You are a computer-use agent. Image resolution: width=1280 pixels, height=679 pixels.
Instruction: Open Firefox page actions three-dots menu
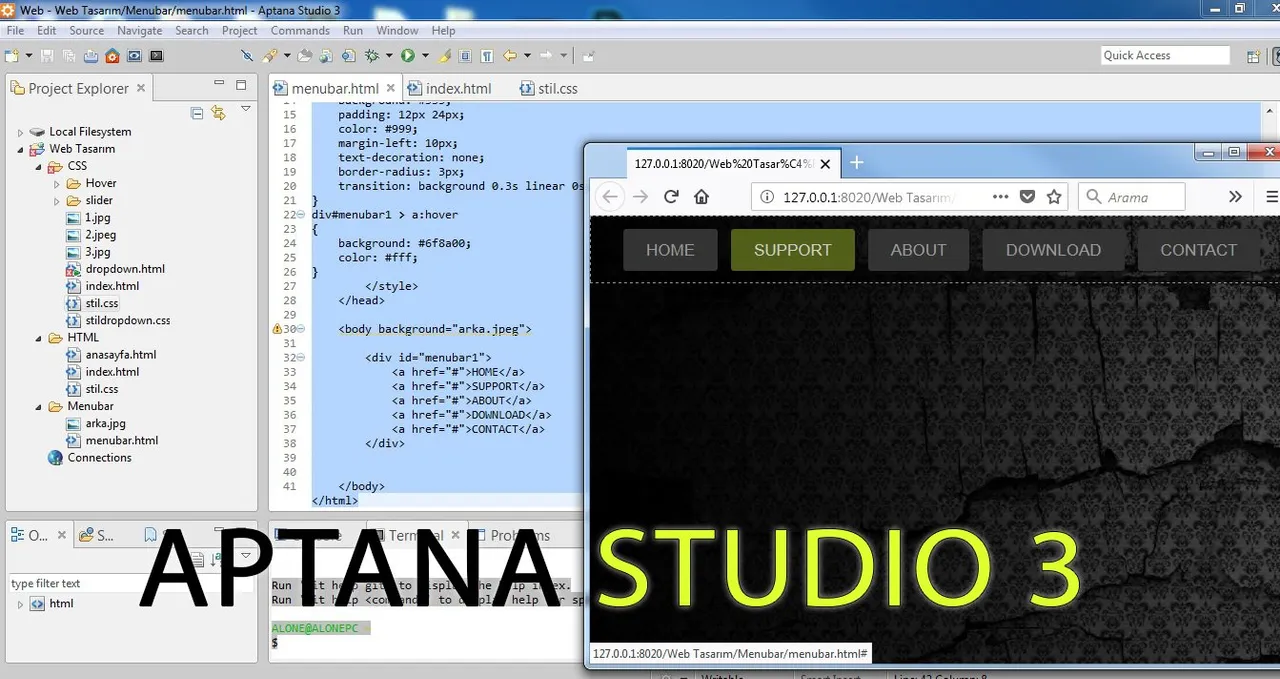click(1000, 197)
